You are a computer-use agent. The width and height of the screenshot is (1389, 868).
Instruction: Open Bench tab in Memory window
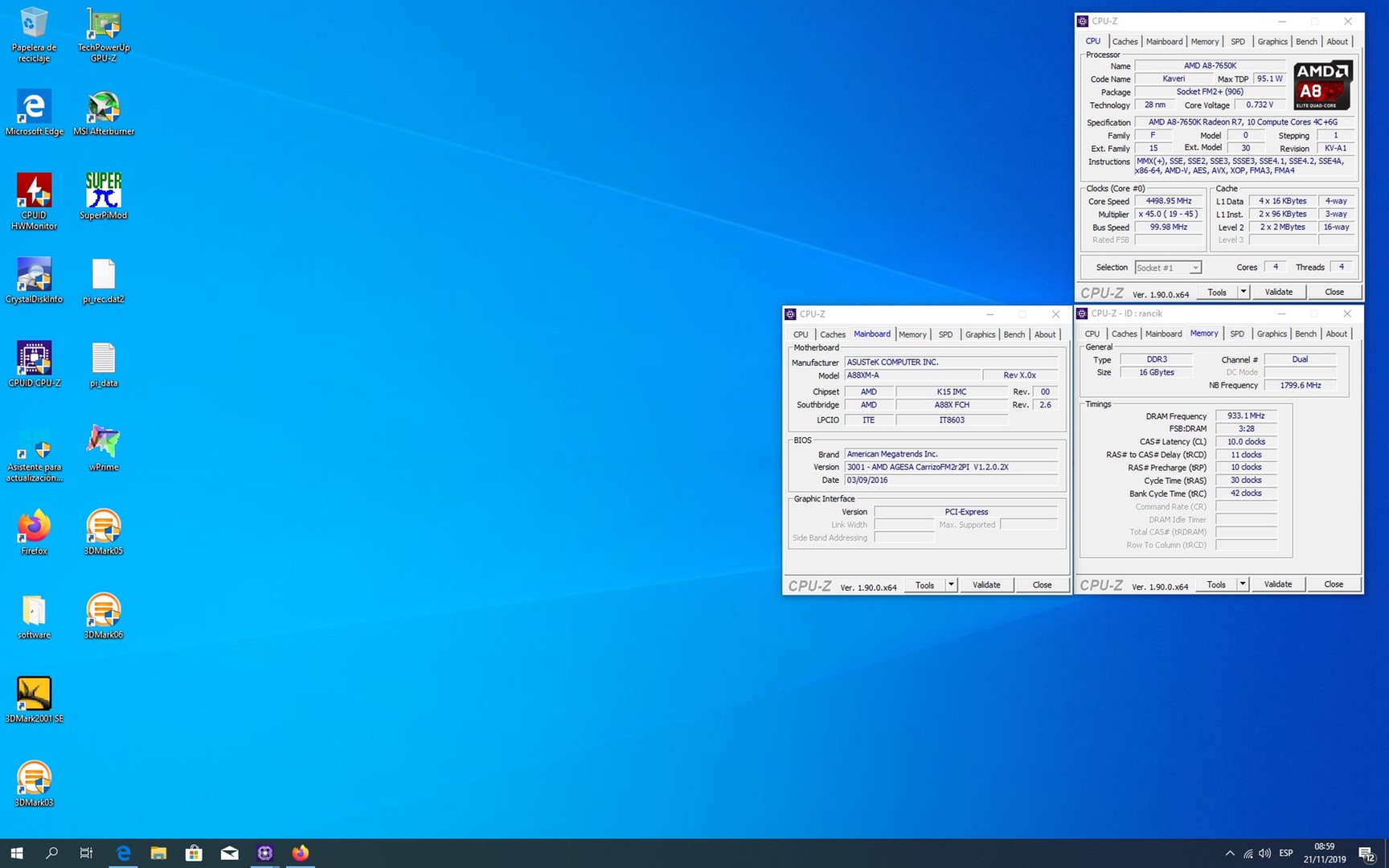coord(1305,334)
